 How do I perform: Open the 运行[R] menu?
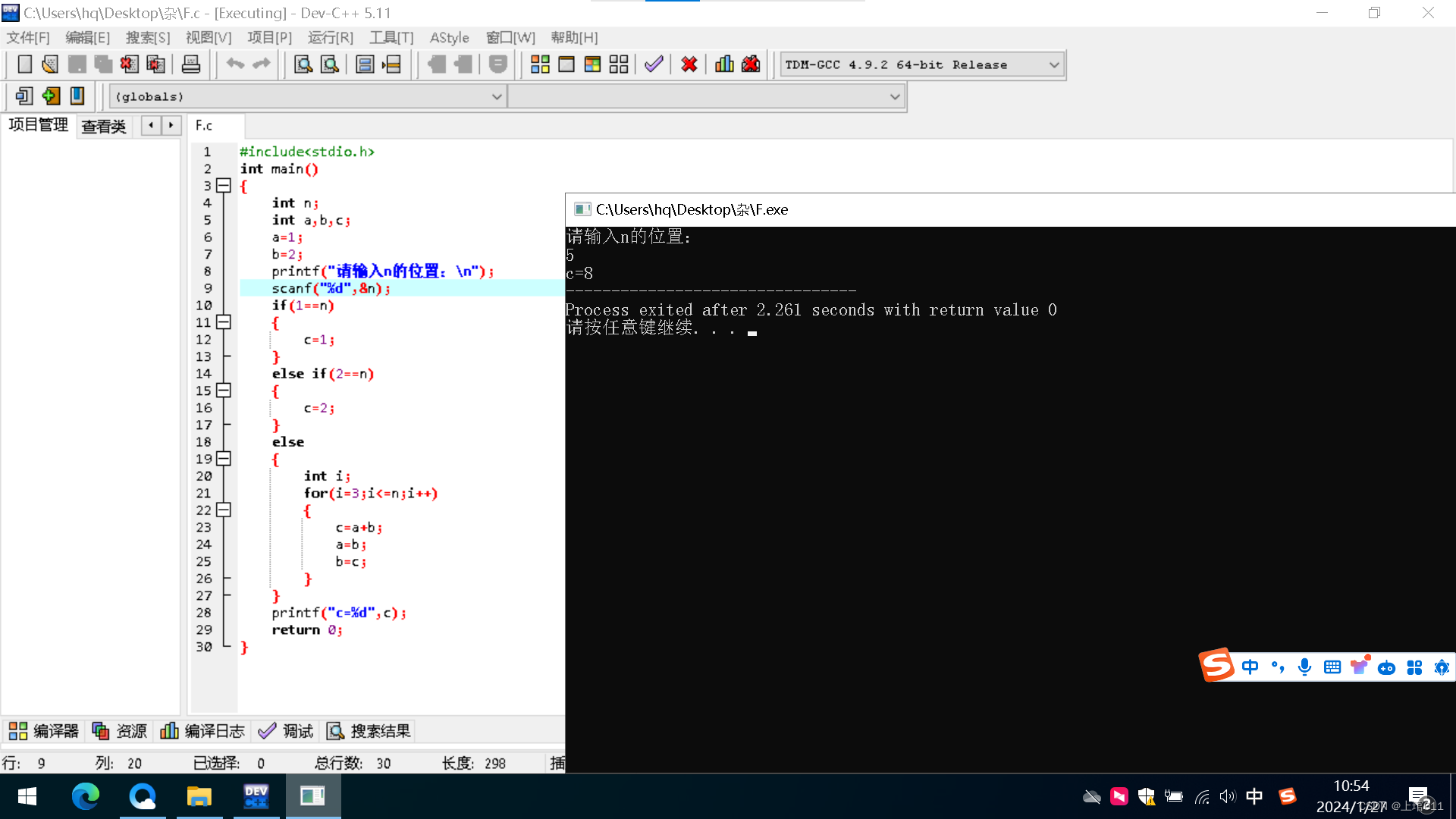pyautogui.click(x=330, y=37)
